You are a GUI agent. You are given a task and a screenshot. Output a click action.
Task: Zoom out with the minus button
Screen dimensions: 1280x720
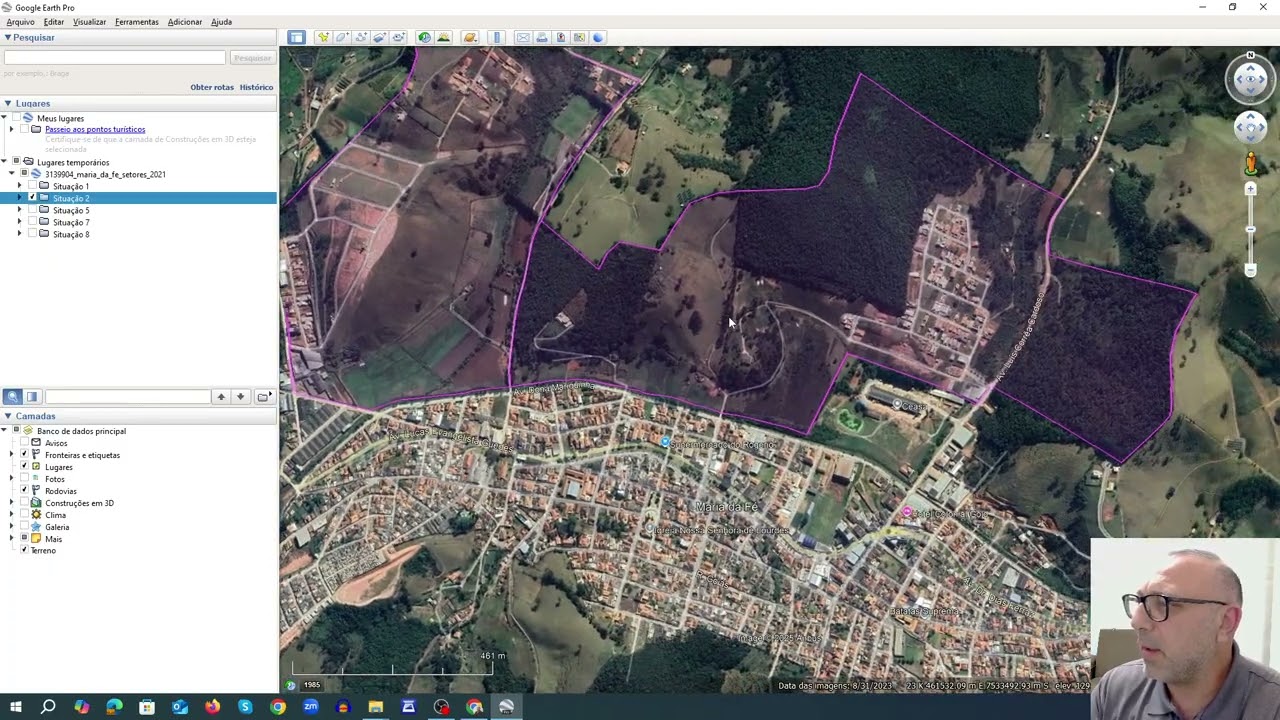pos(1250,270)
